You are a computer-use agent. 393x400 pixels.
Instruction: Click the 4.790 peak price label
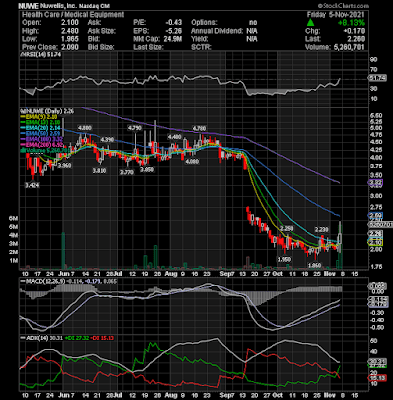pyautogui.click(x=135, y=128)
